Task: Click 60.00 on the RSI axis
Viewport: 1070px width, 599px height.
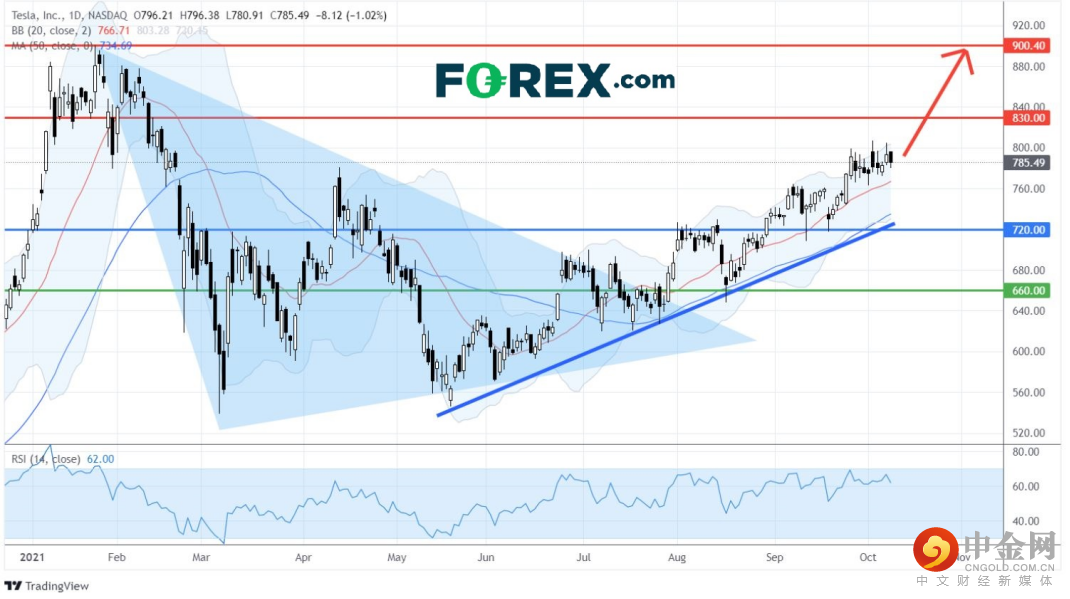Action: click(1026, 486)
